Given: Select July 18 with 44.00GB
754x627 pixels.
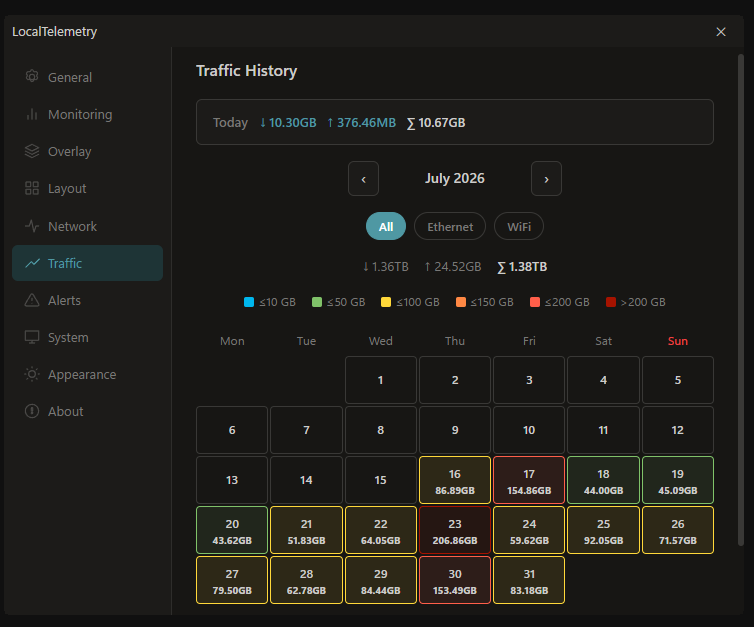Looking at the screenshot, I should (x=603, y=480).
